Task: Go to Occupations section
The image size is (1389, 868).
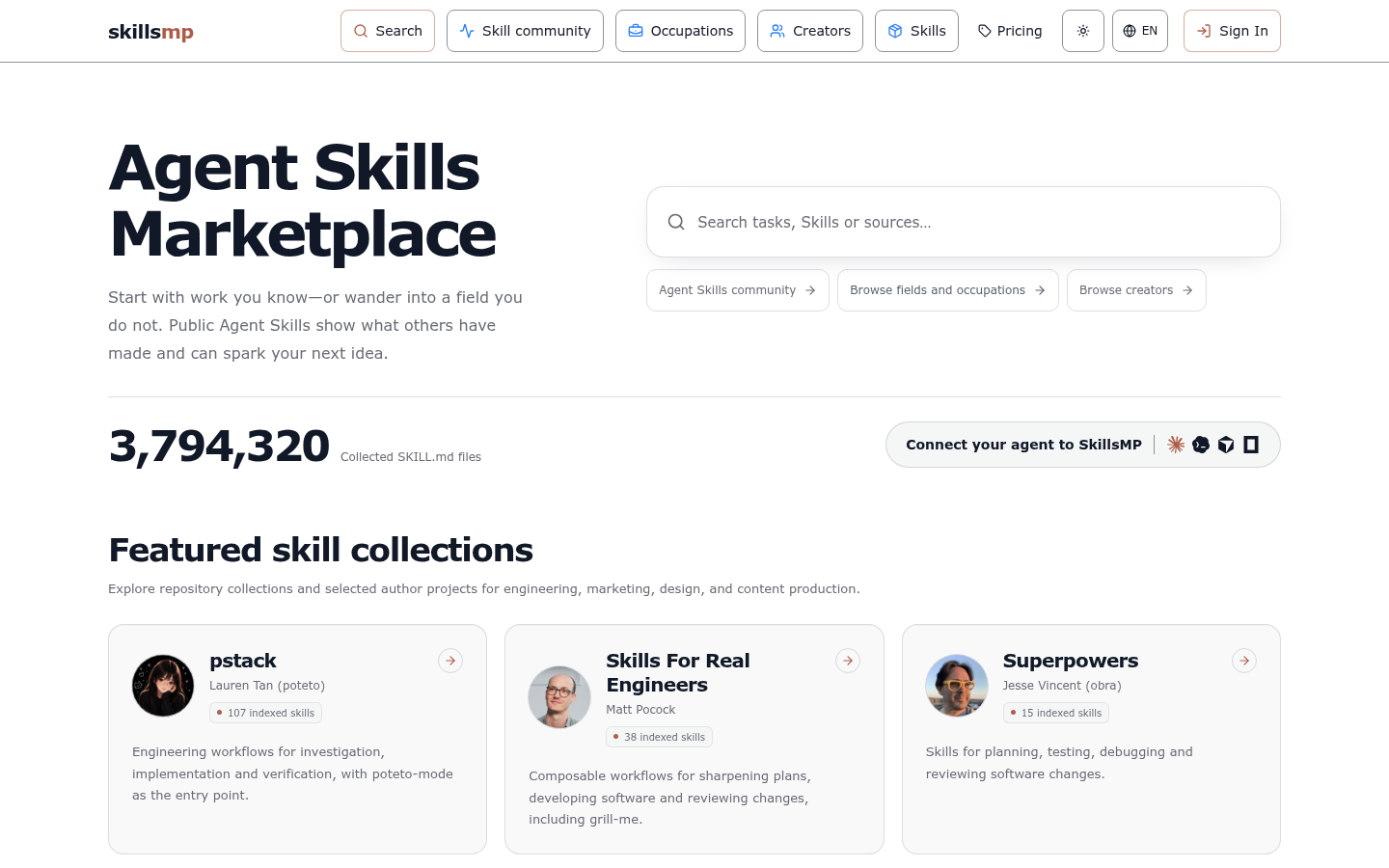Action: 680,31
